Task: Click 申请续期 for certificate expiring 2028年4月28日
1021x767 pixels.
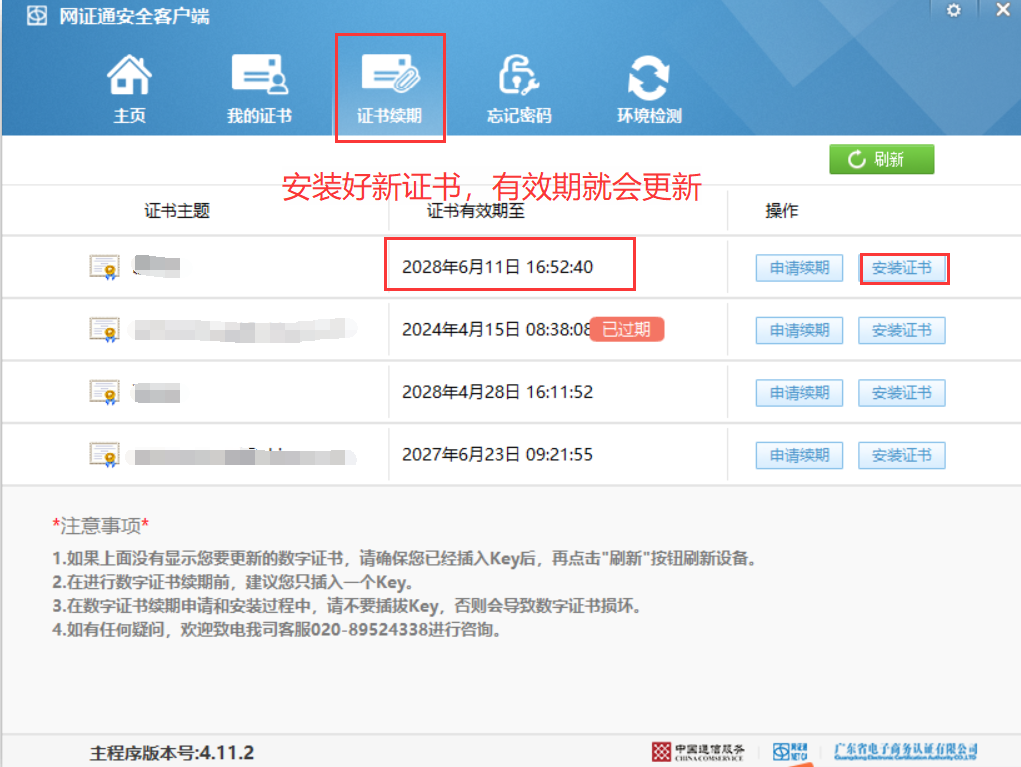Action: point(799,393)
